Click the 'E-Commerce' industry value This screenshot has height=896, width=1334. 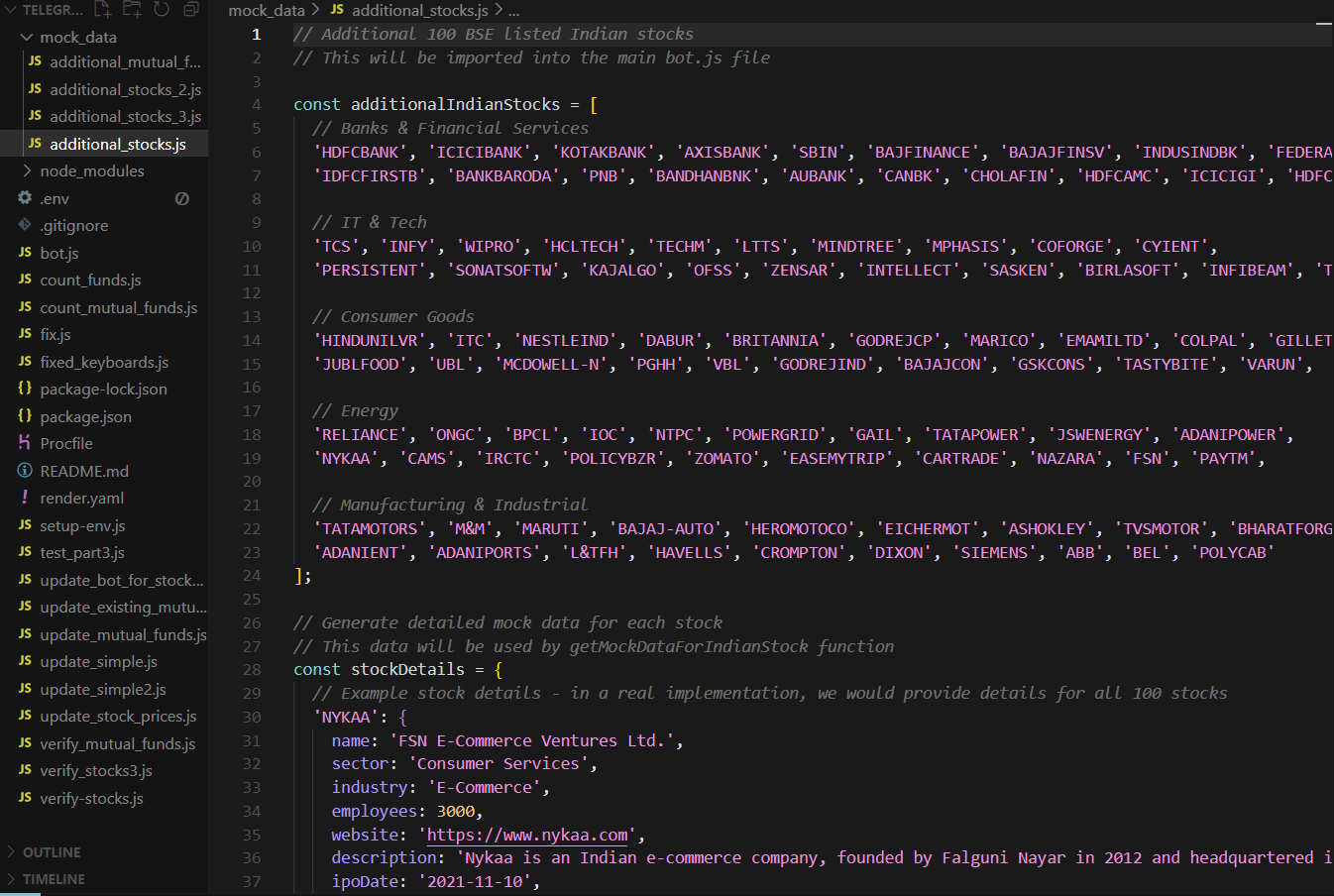(x=485, y=787)
